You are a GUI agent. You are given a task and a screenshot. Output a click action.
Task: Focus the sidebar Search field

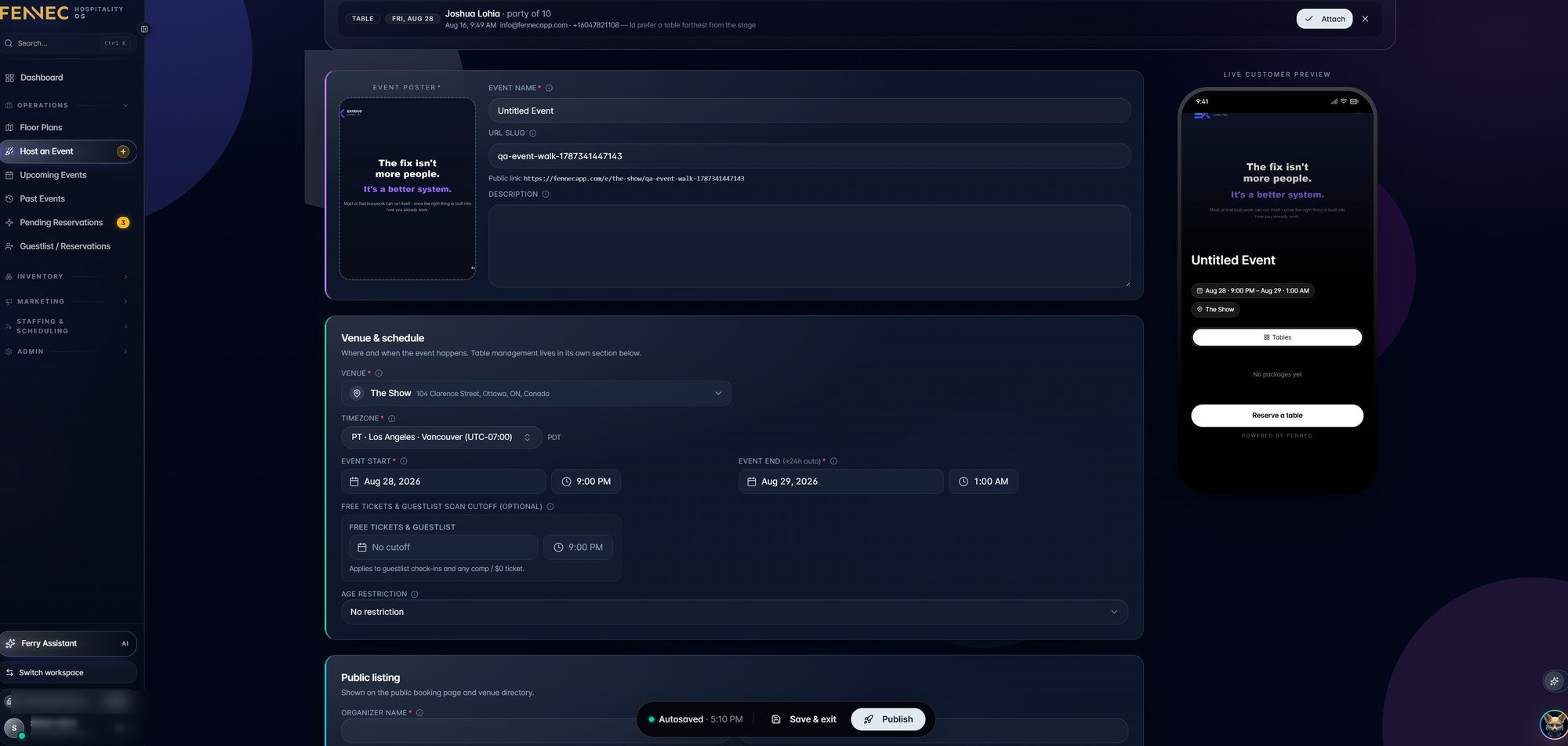point(68,43)
